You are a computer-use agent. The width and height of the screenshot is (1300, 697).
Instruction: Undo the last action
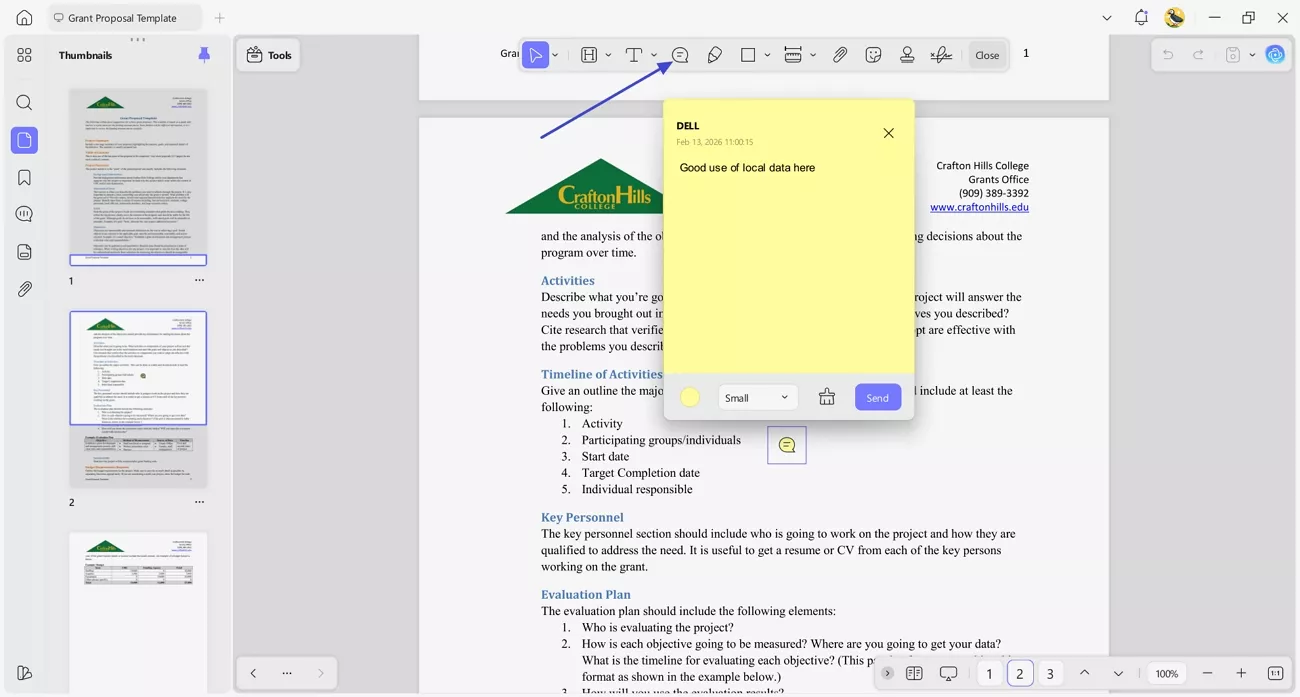click(x=1168, y=55)
